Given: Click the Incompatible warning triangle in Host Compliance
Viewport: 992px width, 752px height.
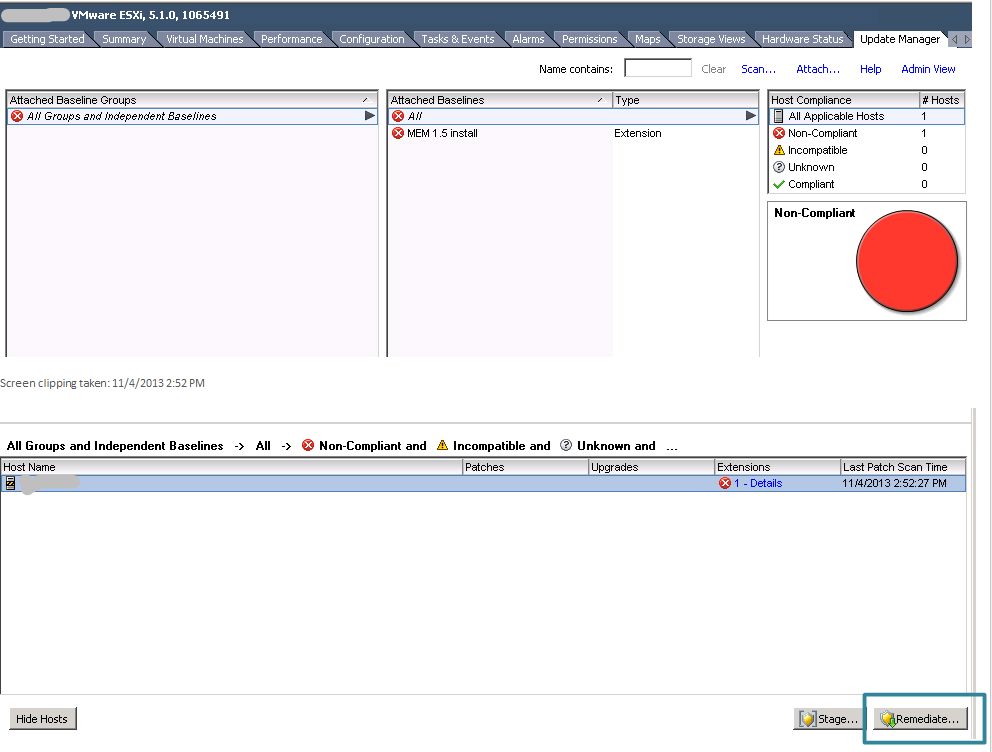Looking at the screenshot, I should pos(779,151).
